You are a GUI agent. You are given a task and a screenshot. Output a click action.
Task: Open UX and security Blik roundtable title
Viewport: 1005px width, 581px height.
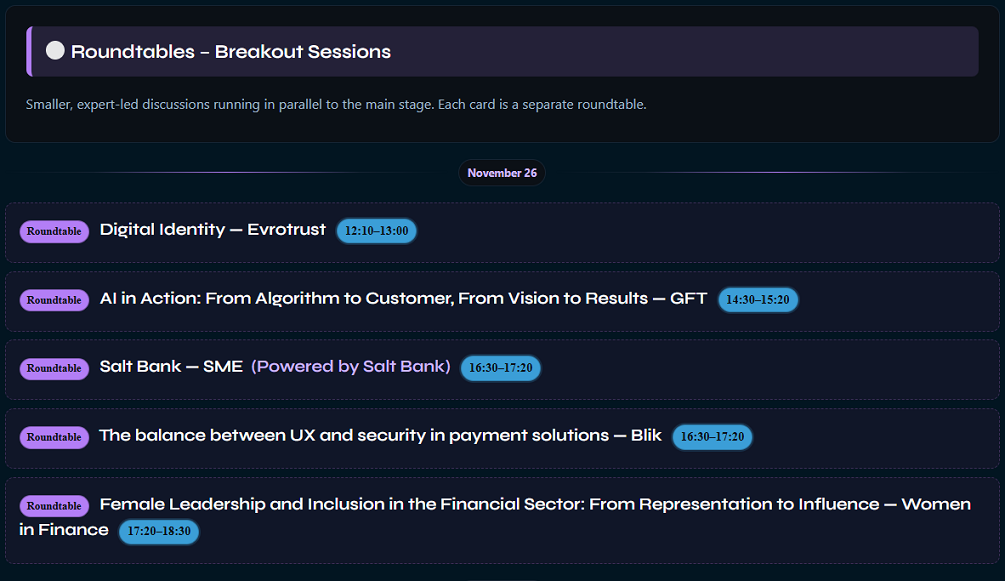coord(380,436)
